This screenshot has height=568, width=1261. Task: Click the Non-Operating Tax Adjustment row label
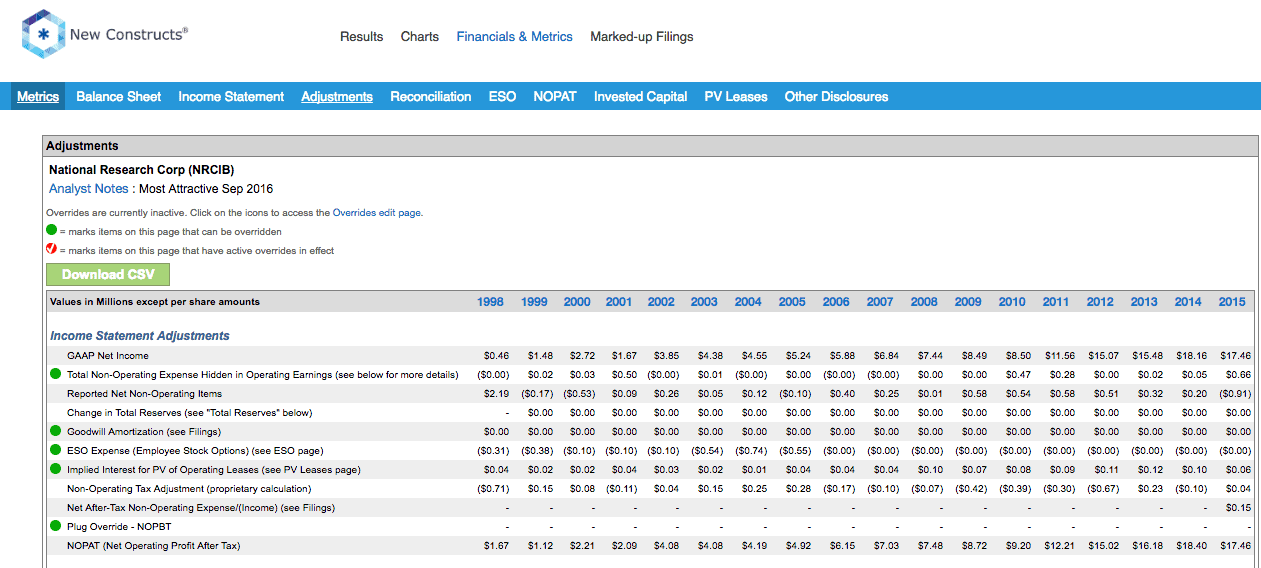click(x=189, y=489)
